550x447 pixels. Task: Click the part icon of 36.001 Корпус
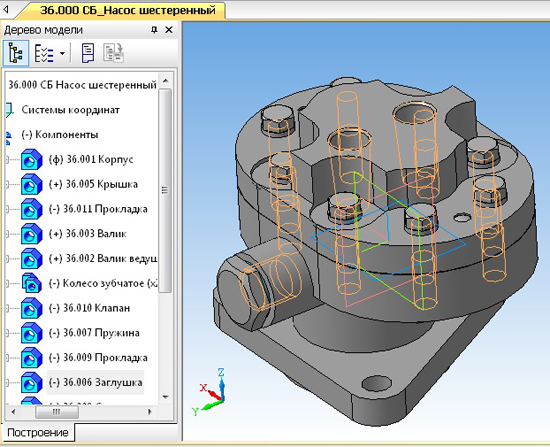point(32,160)
